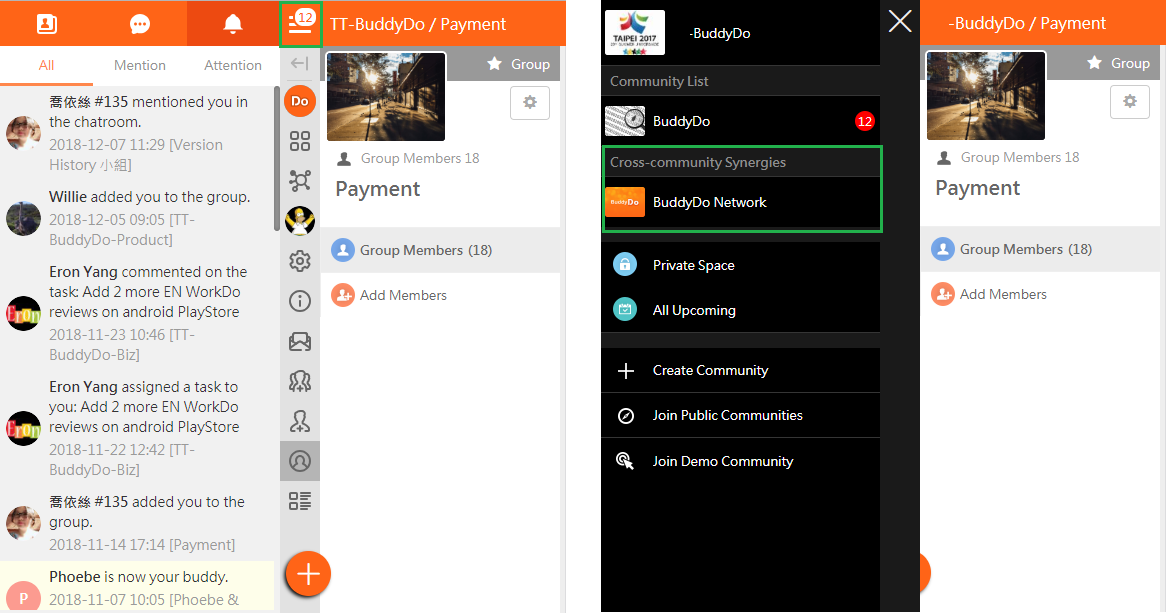
Task: Click Join Public Communities
Action: [741, 416]
